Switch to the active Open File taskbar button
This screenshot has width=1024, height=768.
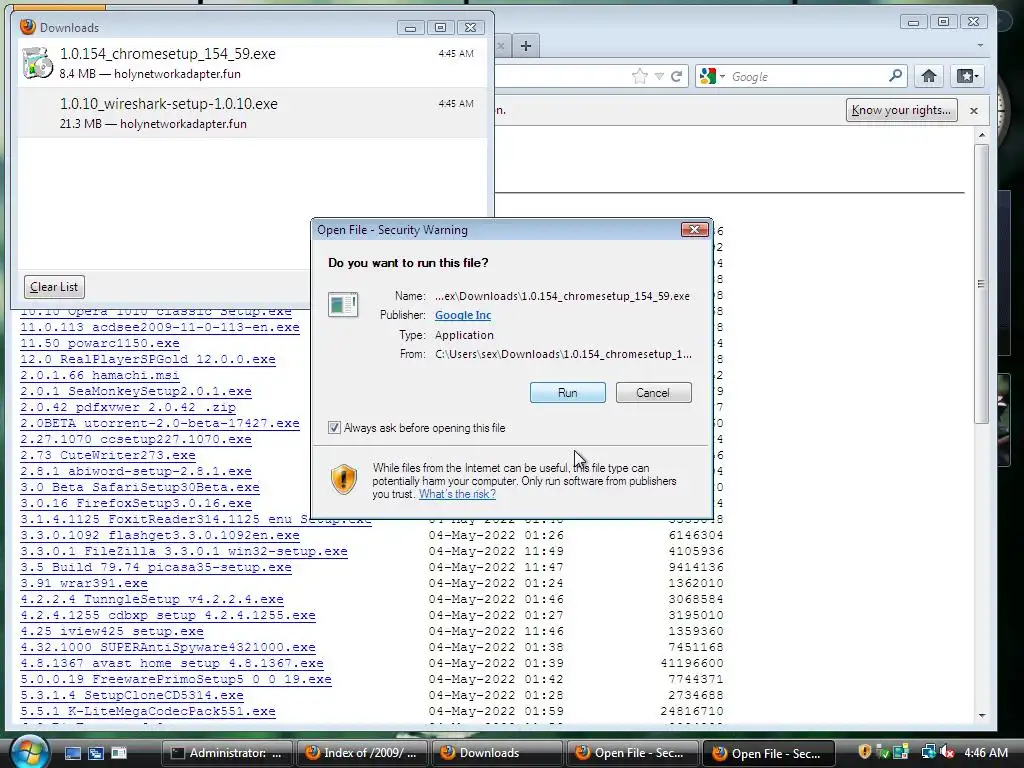coord(769,753)
